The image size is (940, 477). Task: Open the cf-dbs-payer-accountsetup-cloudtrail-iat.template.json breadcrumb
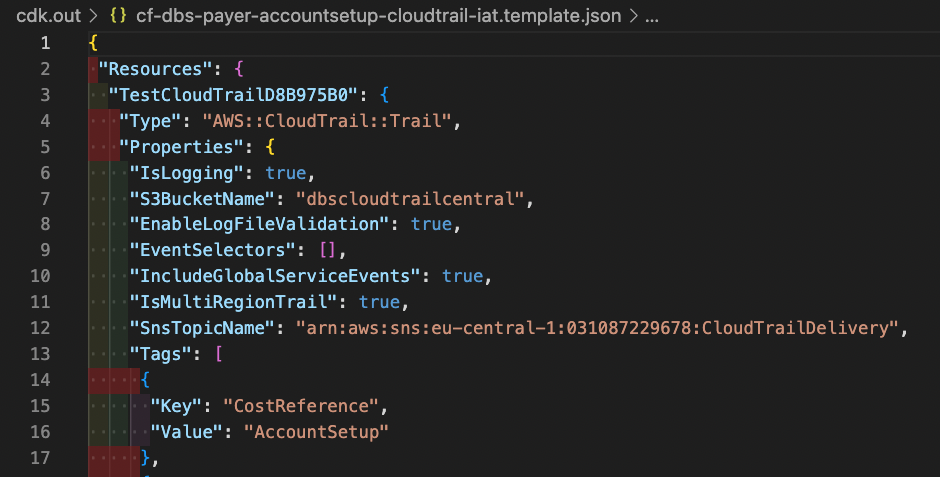[378, 16]
